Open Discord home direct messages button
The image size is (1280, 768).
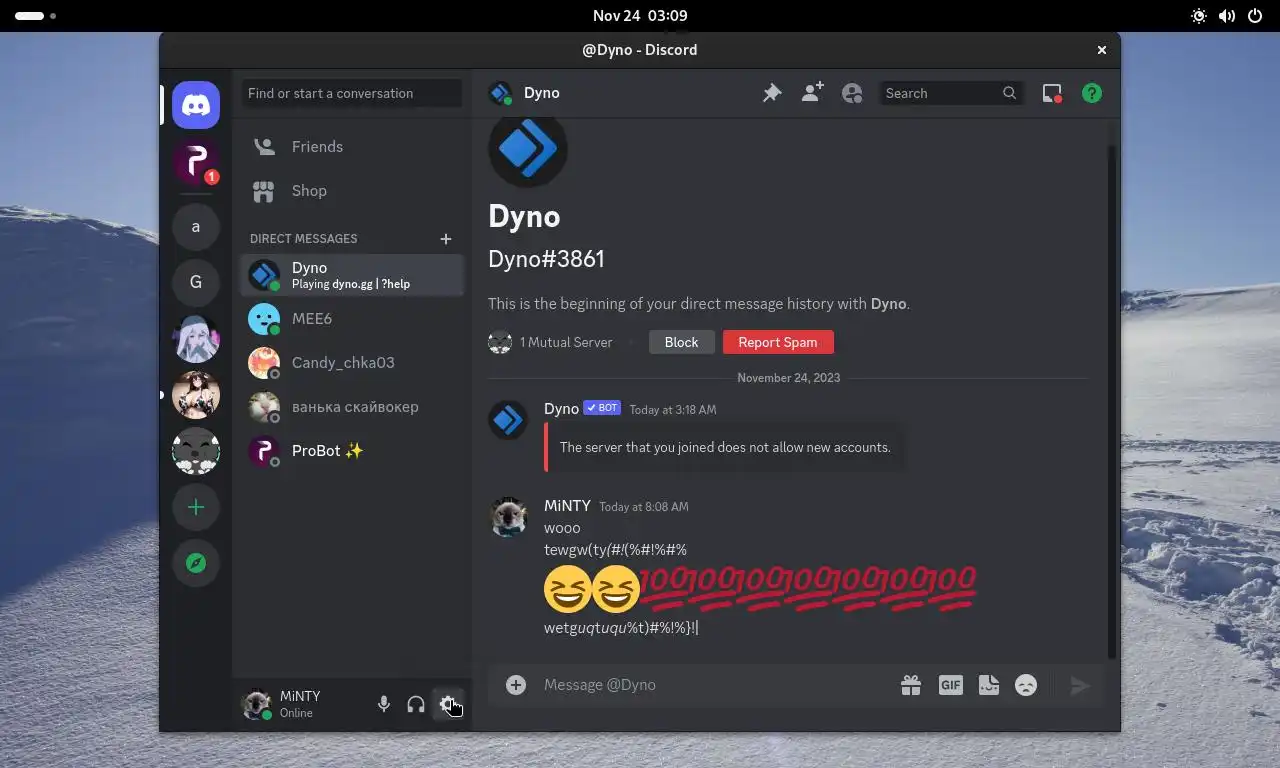196,105
